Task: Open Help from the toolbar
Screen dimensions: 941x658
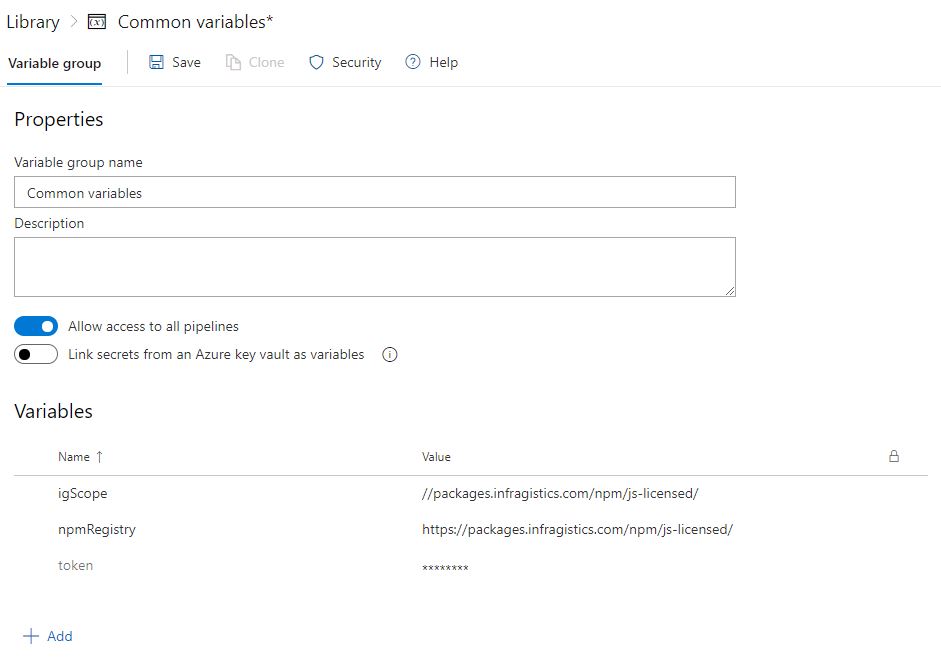Action: click(431, 62)
